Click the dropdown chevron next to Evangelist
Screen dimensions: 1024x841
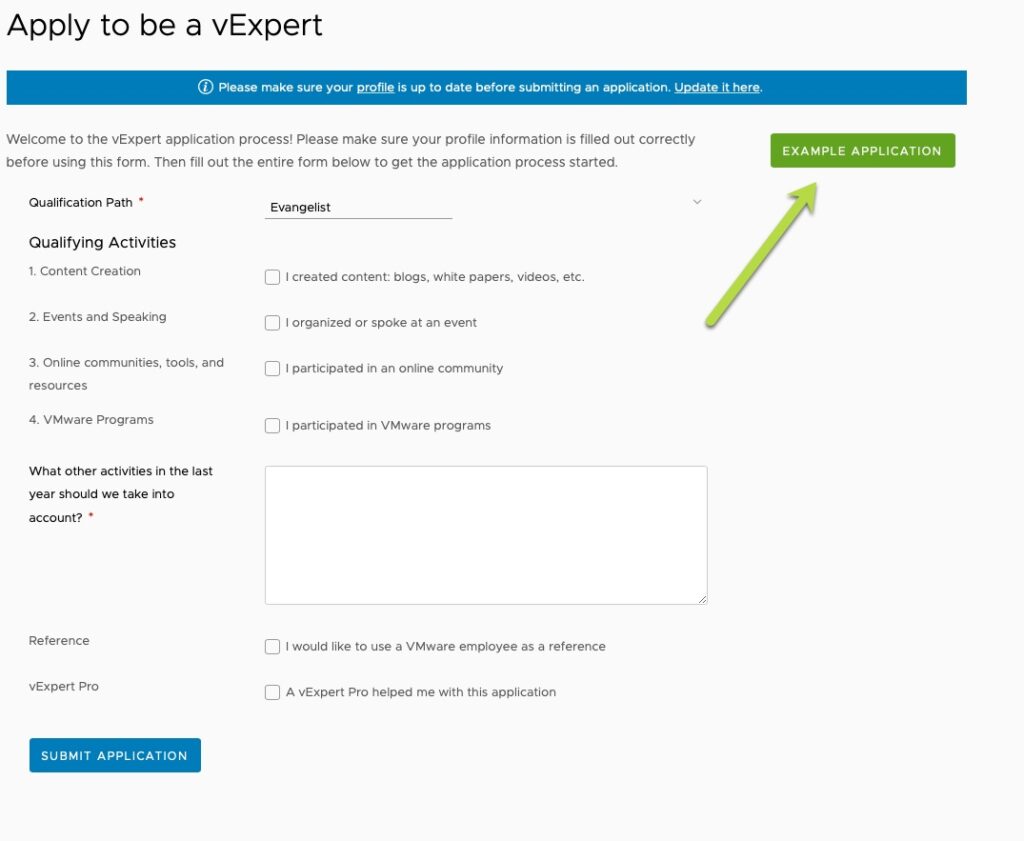pyautogui.click(x=697, y=202)
